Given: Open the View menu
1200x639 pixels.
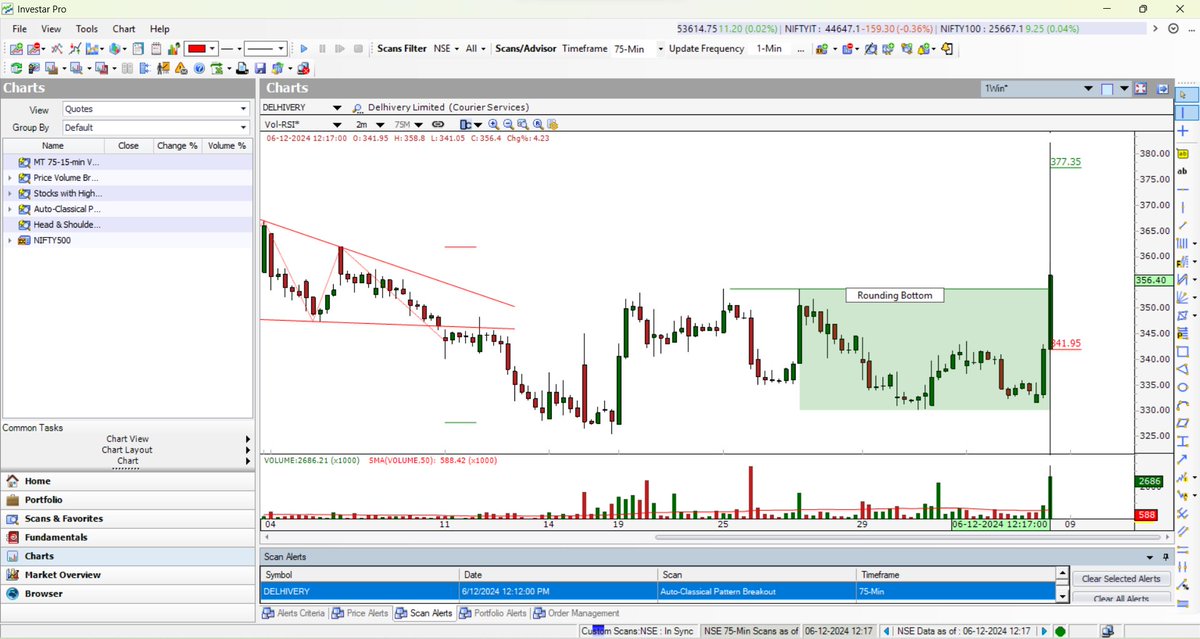Looking at the screenshot, I should 51,29.
